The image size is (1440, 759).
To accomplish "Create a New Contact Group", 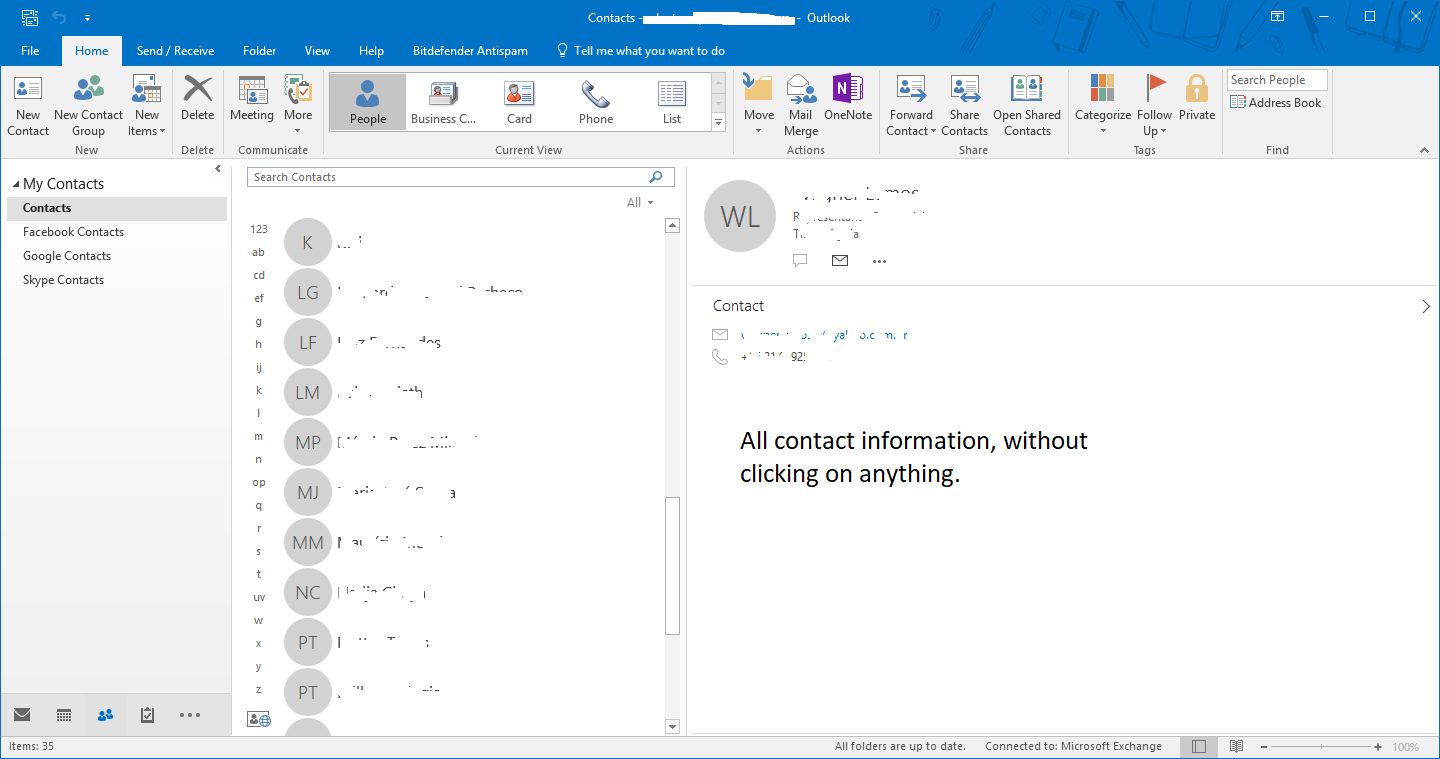I will (88, 106).
